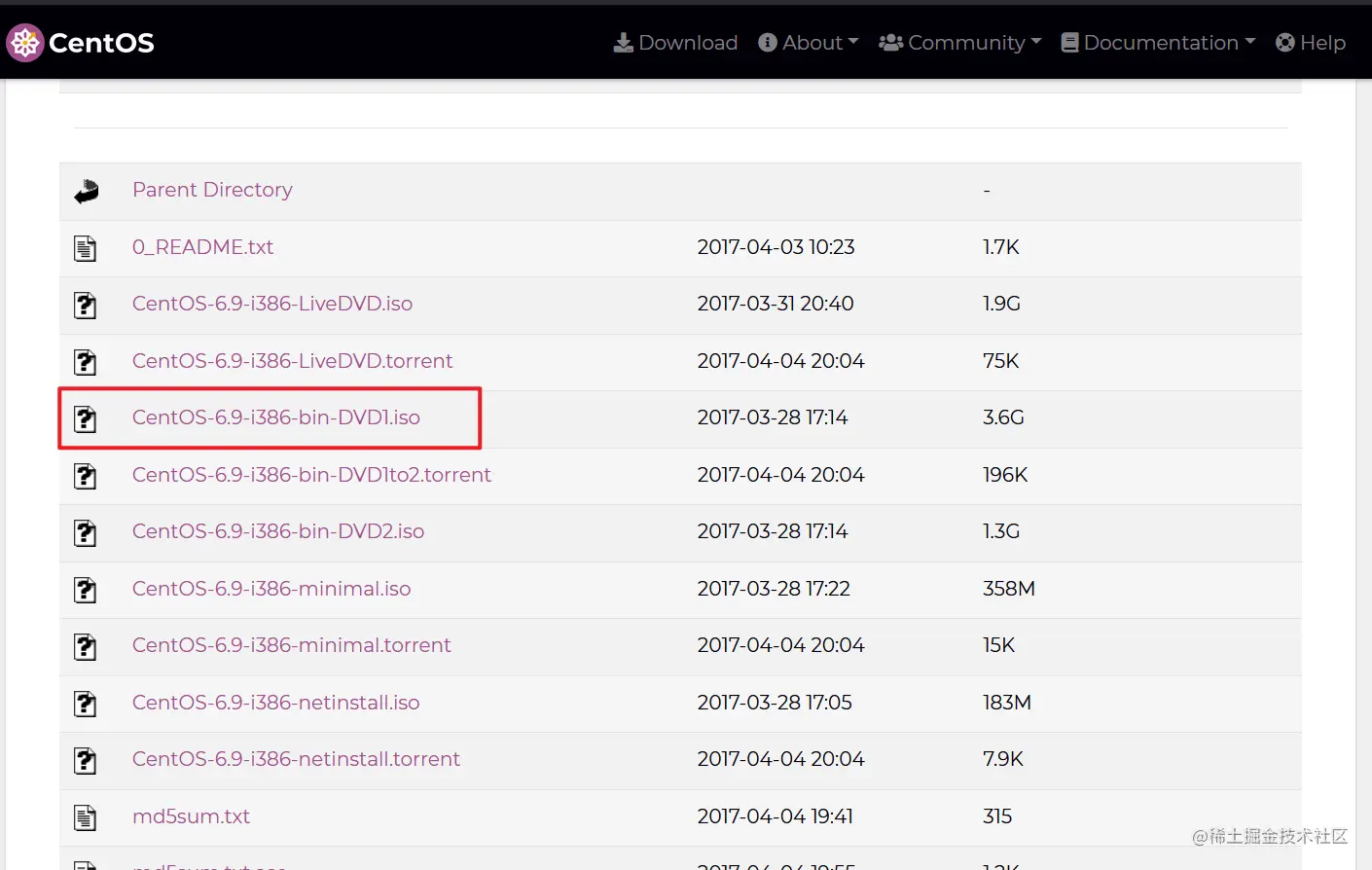Click the file icon beside CentOS-6.9-i386-netinstall.torrent
This screenshot has width=1372, height=870.
86,761
